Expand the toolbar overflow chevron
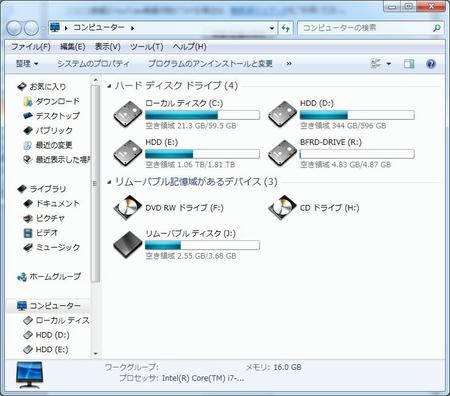The image size is (450, 396). point(289,64)
